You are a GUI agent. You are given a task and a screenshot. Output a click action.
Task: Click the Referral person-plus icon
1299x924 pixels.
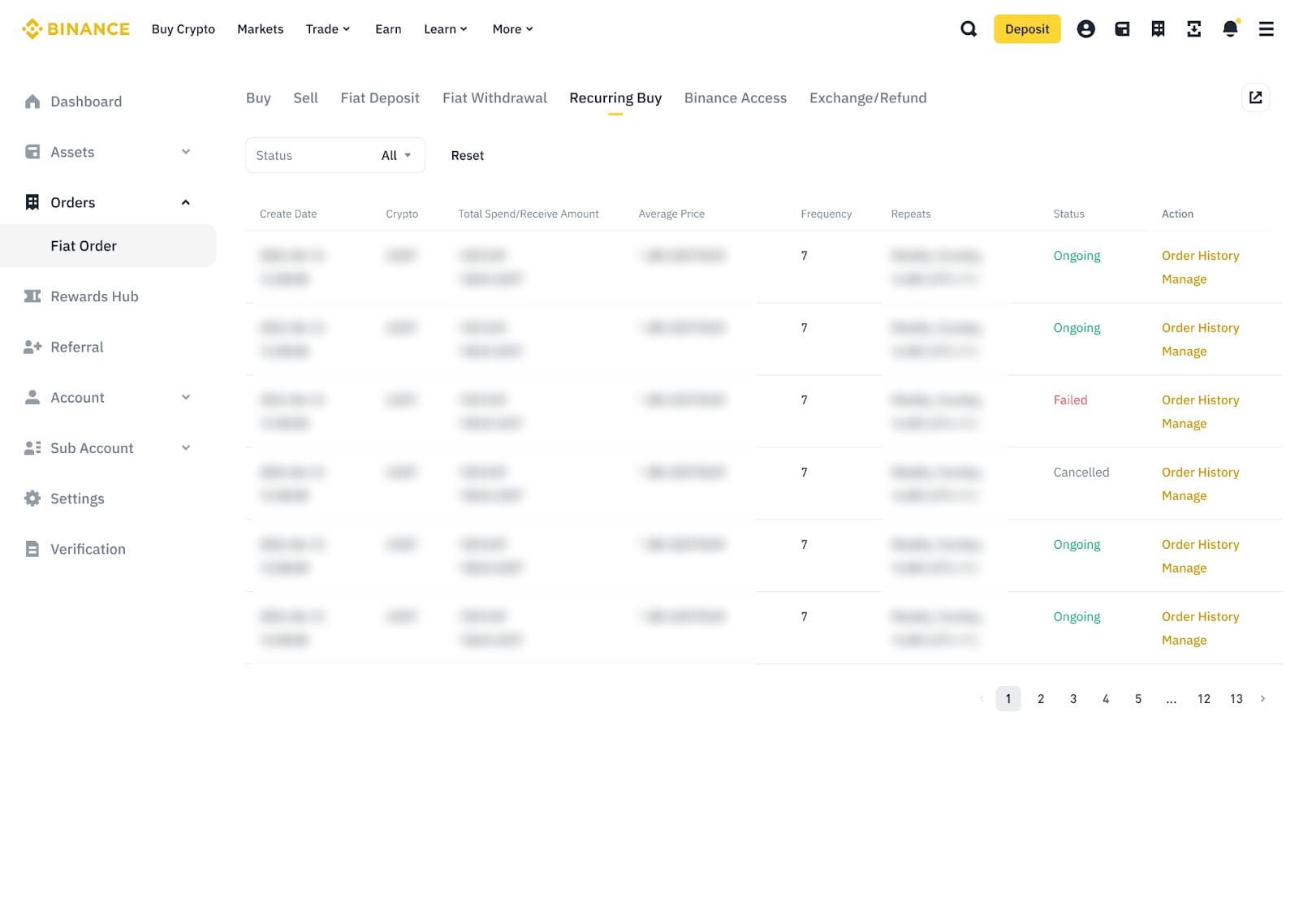[x=32, y=347]
